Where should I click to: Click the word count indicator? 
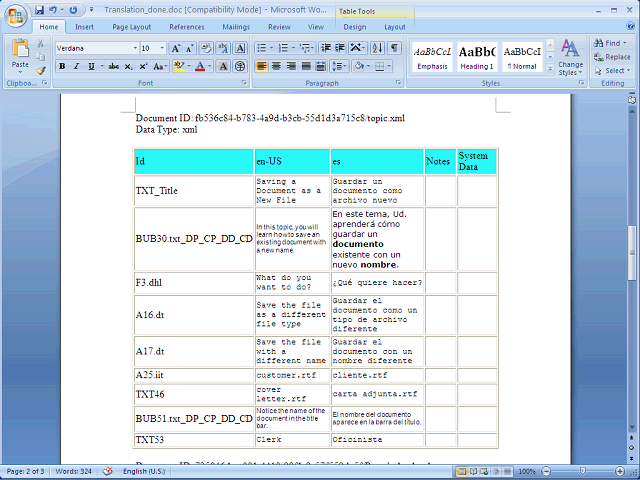(73, 471)
